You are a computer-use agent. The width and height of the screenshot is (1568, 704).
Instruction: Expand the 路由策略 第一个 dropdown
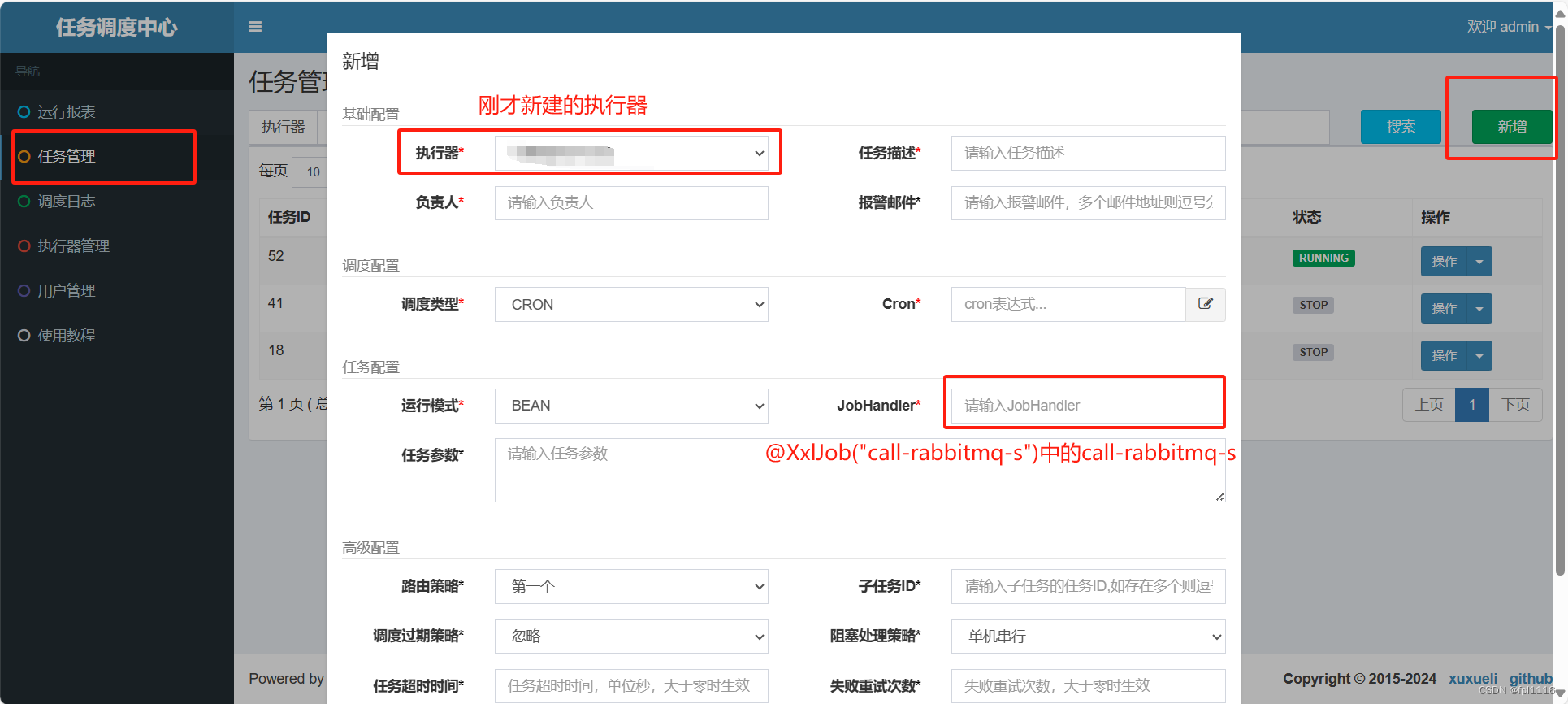pos(631,586)
